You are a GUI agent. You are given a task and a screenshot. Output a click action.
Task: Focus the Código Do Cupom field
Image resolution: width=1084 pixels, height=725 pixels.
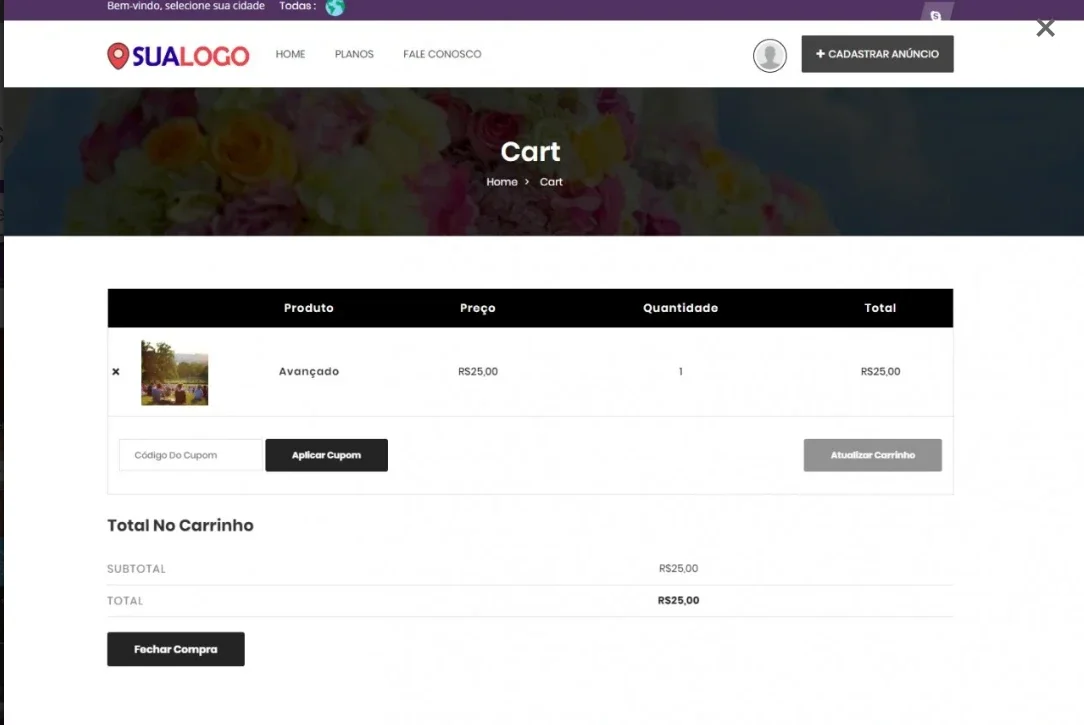pos(191,455)
